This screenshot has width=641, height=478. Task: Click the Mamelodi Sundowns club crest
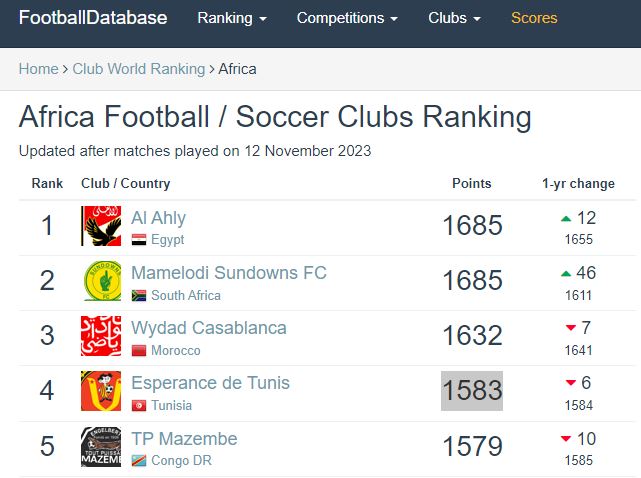coord(101,281)
